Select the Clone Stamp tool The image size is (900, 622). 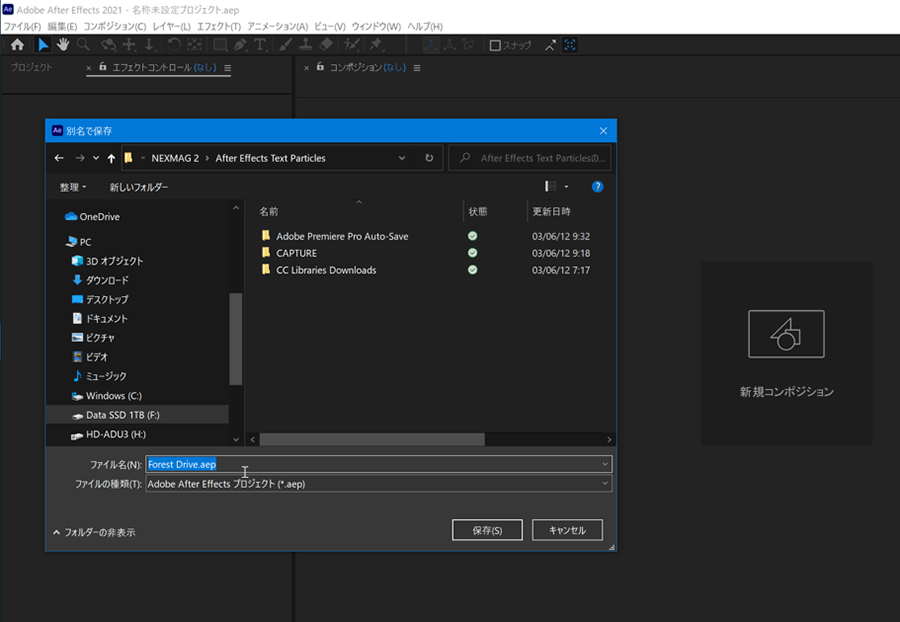(306, 45)
